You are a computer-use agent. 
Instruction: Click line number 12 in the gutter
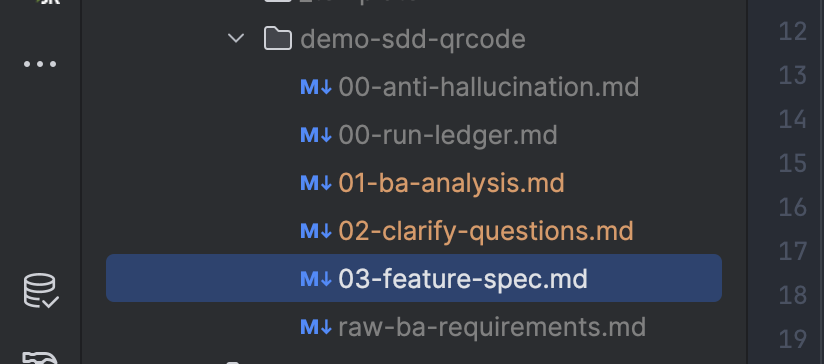coord(793,32)
